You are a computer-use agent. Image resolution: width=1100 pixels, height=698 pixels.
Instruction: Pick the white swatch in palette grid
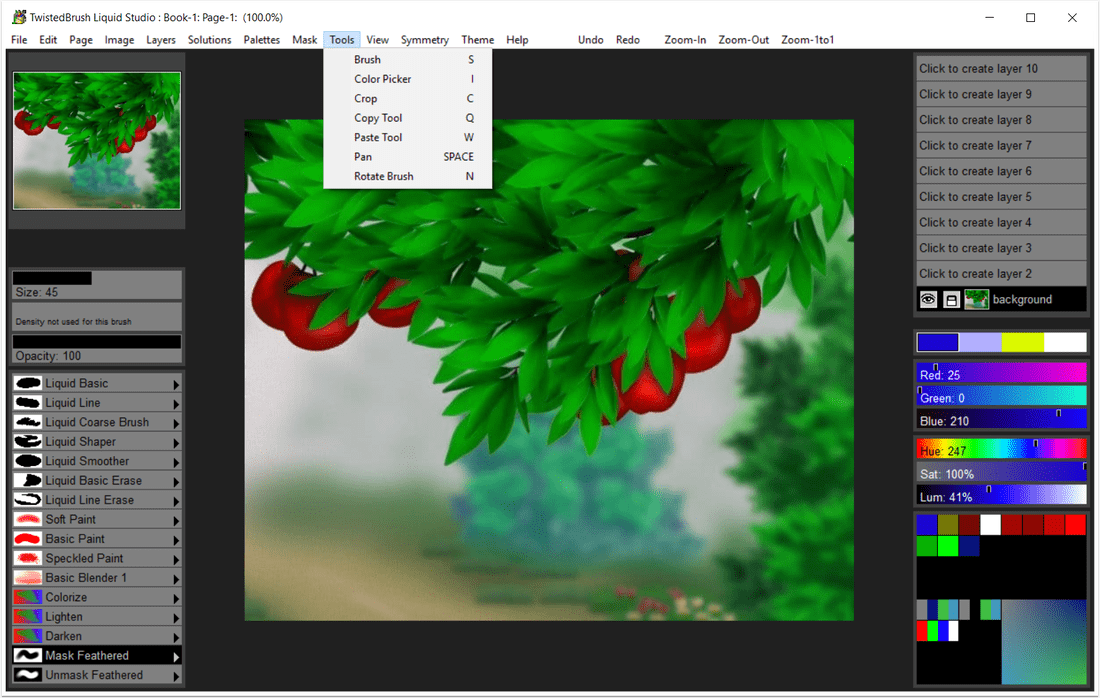tap(990, 525)
